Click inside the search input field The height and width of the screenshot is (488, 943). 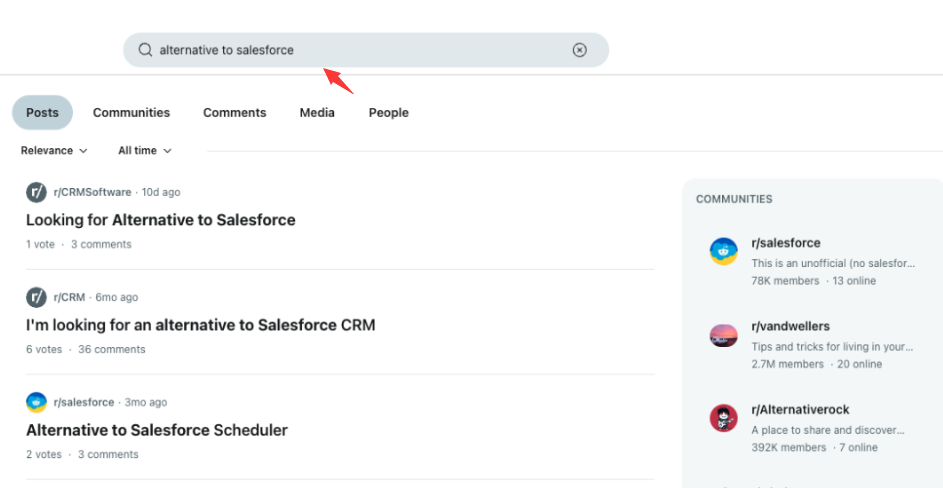pyautogui.click(x=360, y=50)
